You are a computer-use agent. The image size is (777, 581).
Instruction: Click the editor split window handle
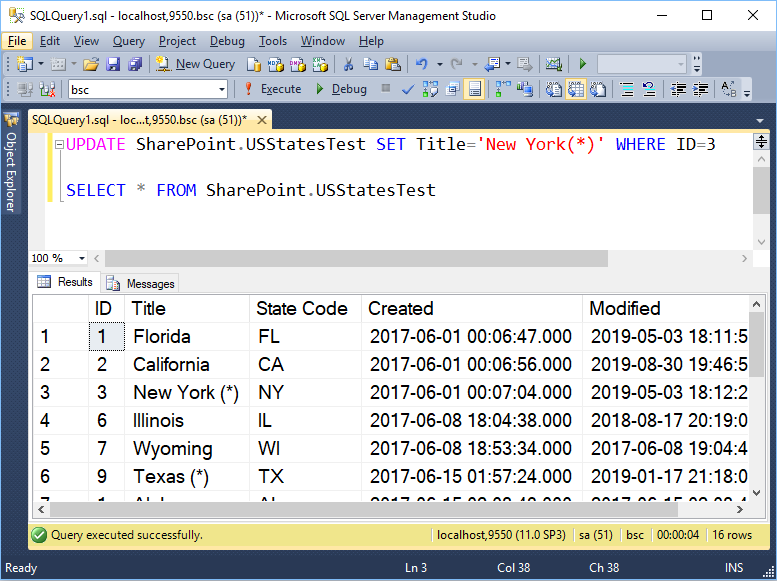pyautogui.click(x=760, y=142)
